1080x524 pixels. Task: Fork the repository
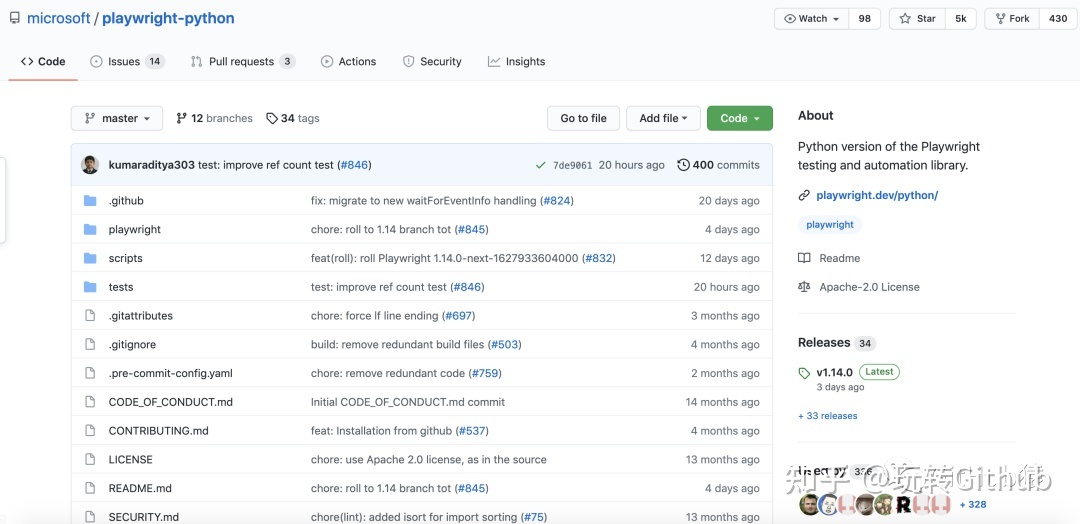pyautogui.click(x=1012, y=19)
